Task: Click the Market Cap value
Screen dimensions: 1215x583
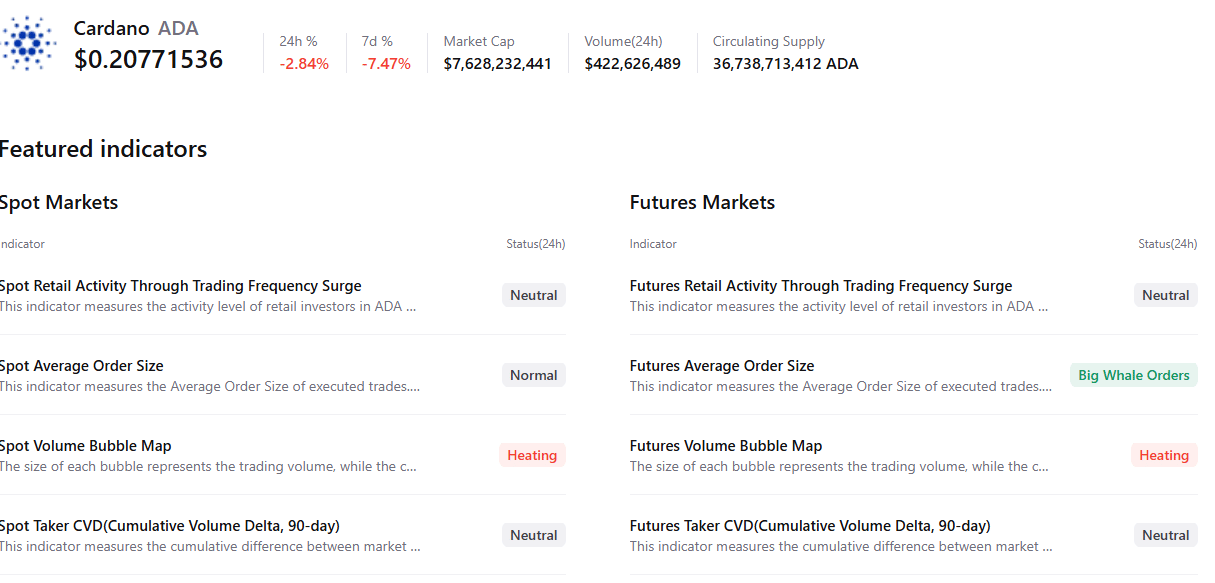Action: click(x=498, y=64)
